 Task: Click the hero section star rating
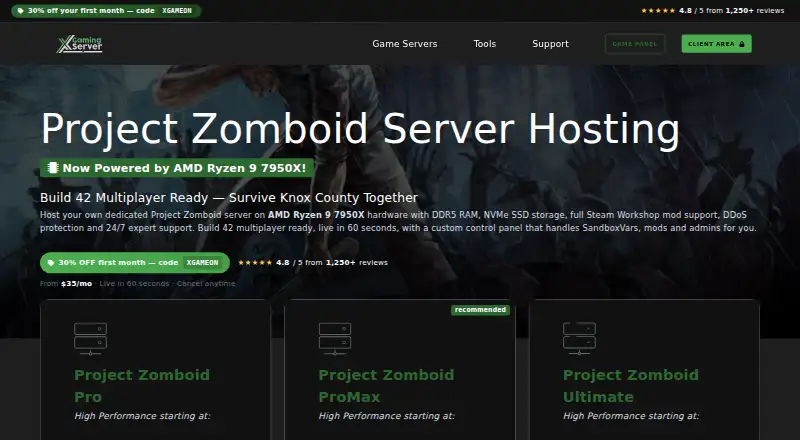[255, 263]
